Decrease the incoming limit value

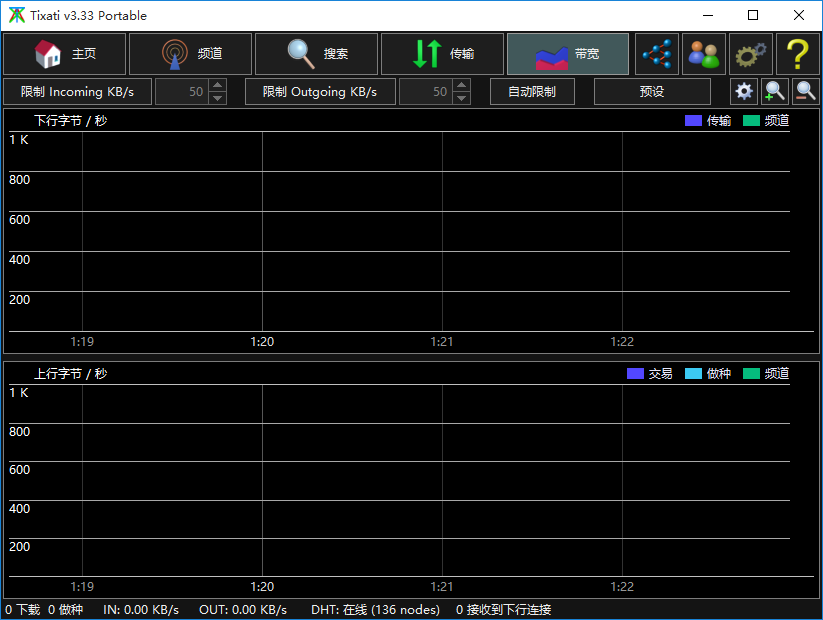pos(217,98)
